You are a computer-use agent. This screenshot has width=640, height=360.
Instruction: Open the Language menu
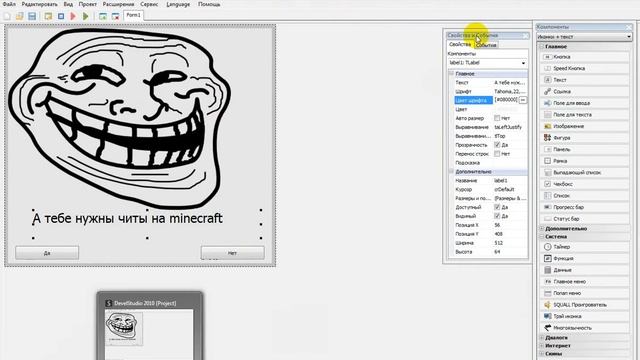point(178,4)
